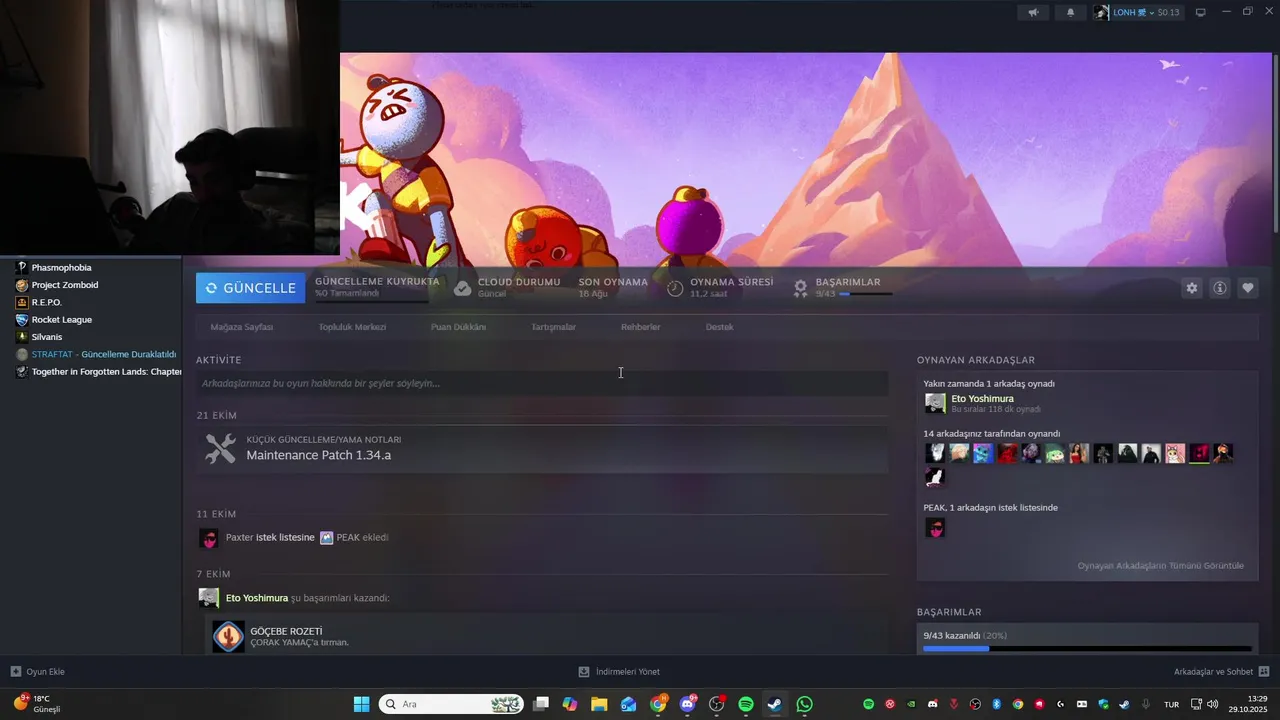Open Spotify from the taskbar
The width and height of the screenshot is (1280, 720).
pyautogui.click(x=746, y=704)
